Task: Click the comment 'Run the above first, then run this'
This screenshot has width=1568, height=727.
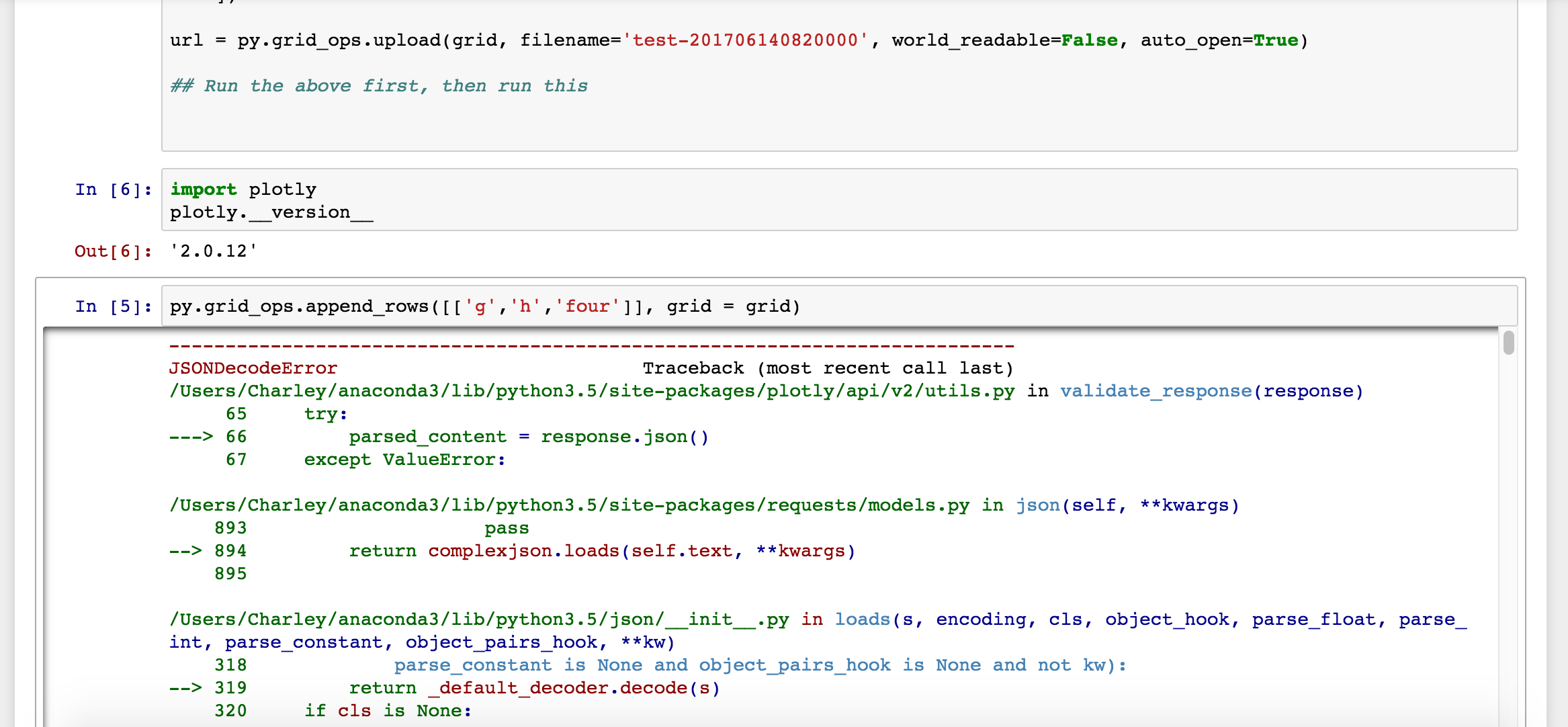Action: point(379,86)
